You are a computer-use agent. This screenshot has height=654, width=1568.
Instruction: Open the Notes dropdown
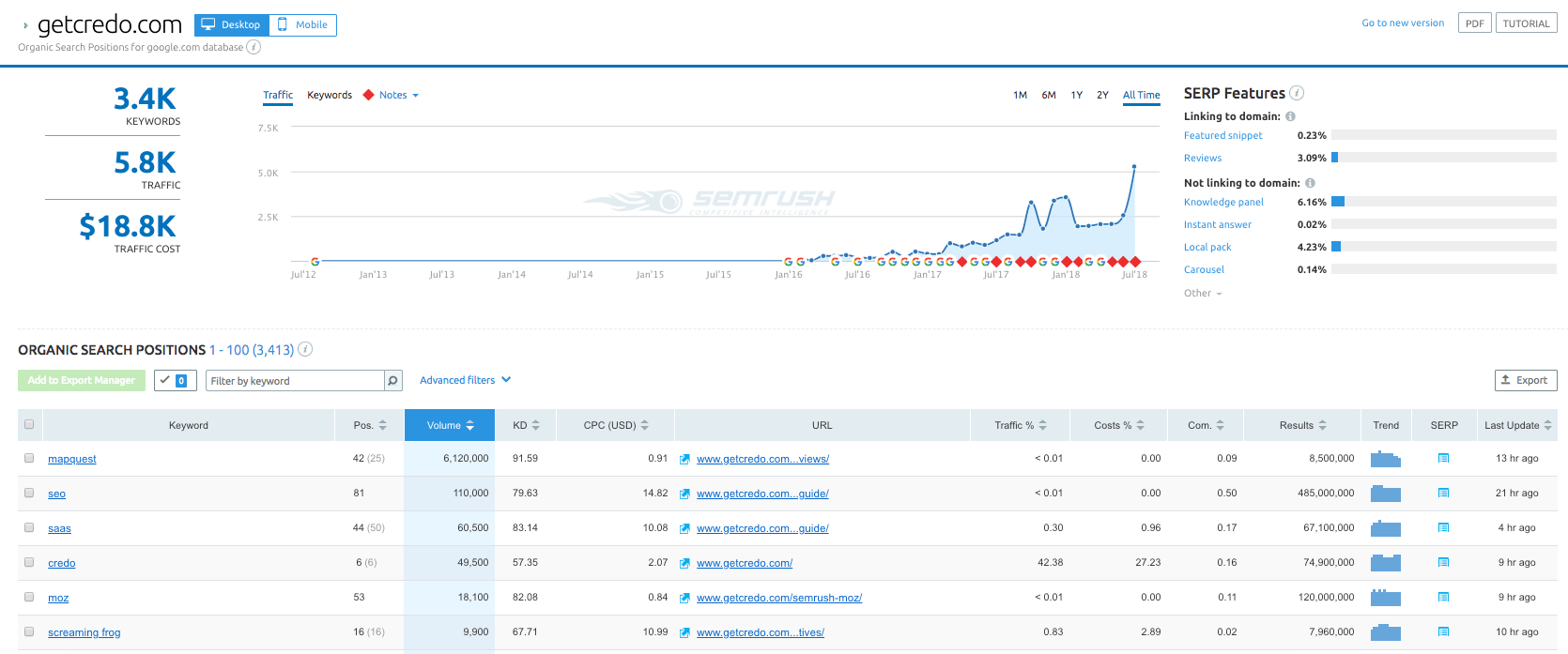coord(392,95)
